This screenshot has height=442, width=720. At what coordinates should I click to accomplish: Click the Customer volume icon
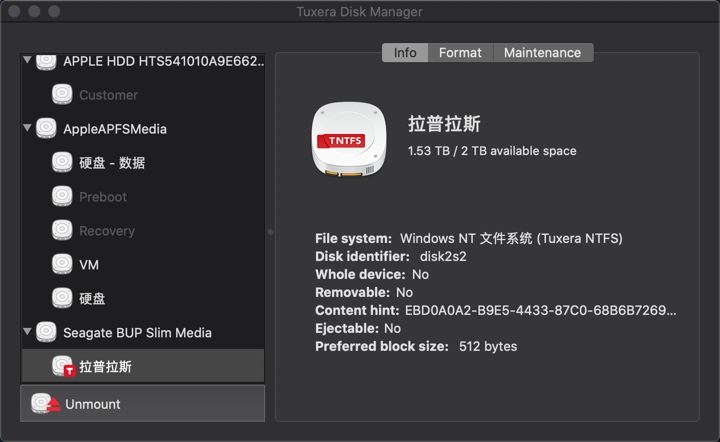(62, 95)
